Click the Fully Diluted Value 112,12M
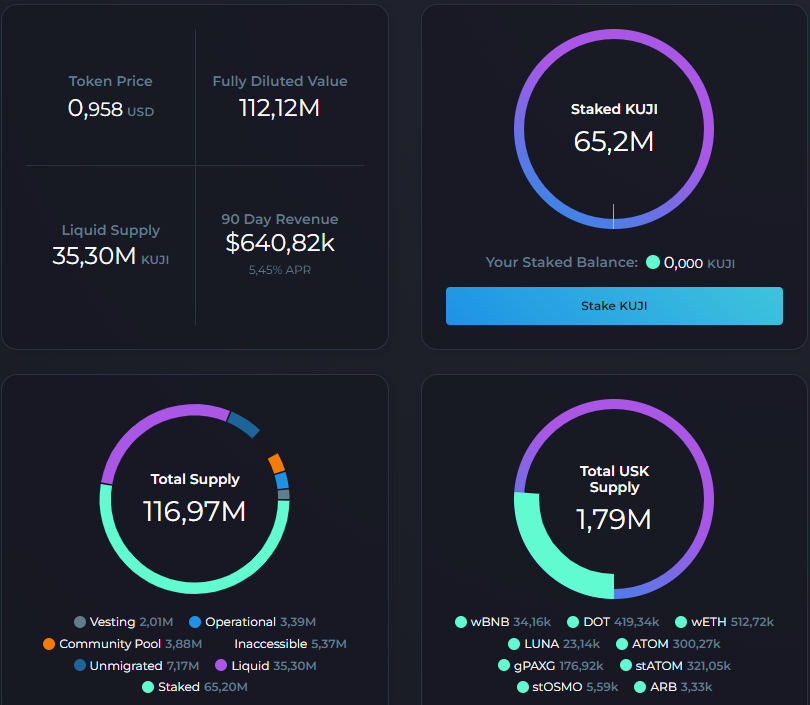 coord(279,108)
